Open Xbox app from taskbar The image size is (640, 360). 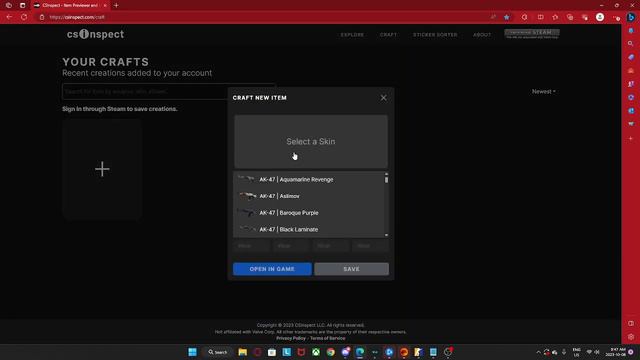pyautogui.click(x=316, y=352)
